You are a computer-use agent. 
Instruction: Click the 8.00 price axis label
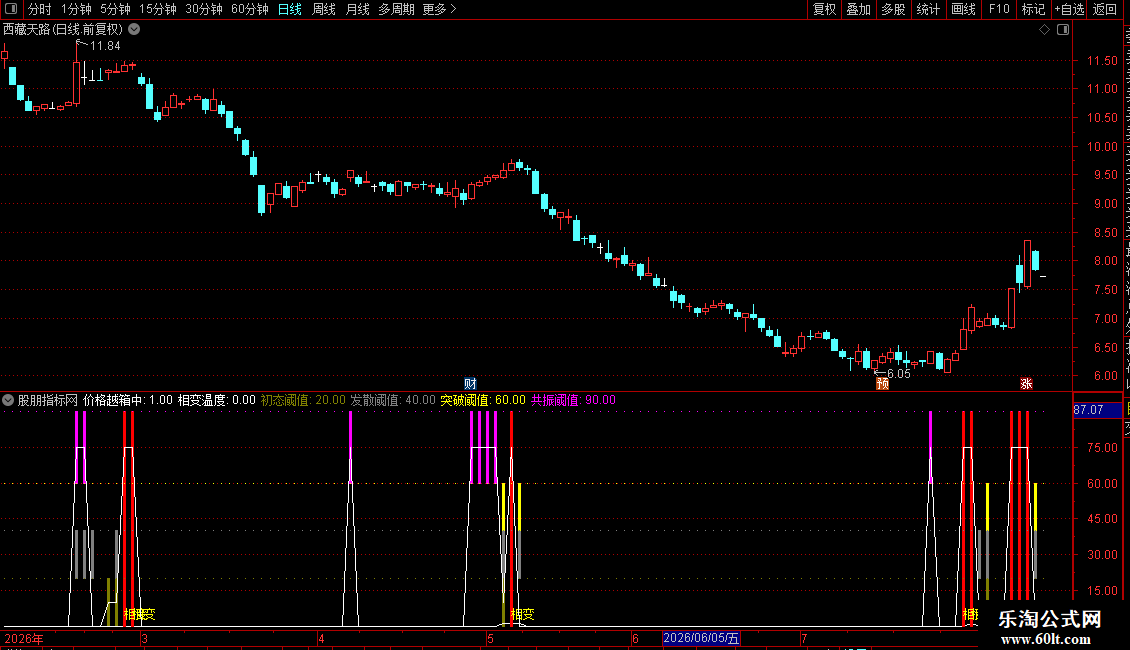point(1105,261)
